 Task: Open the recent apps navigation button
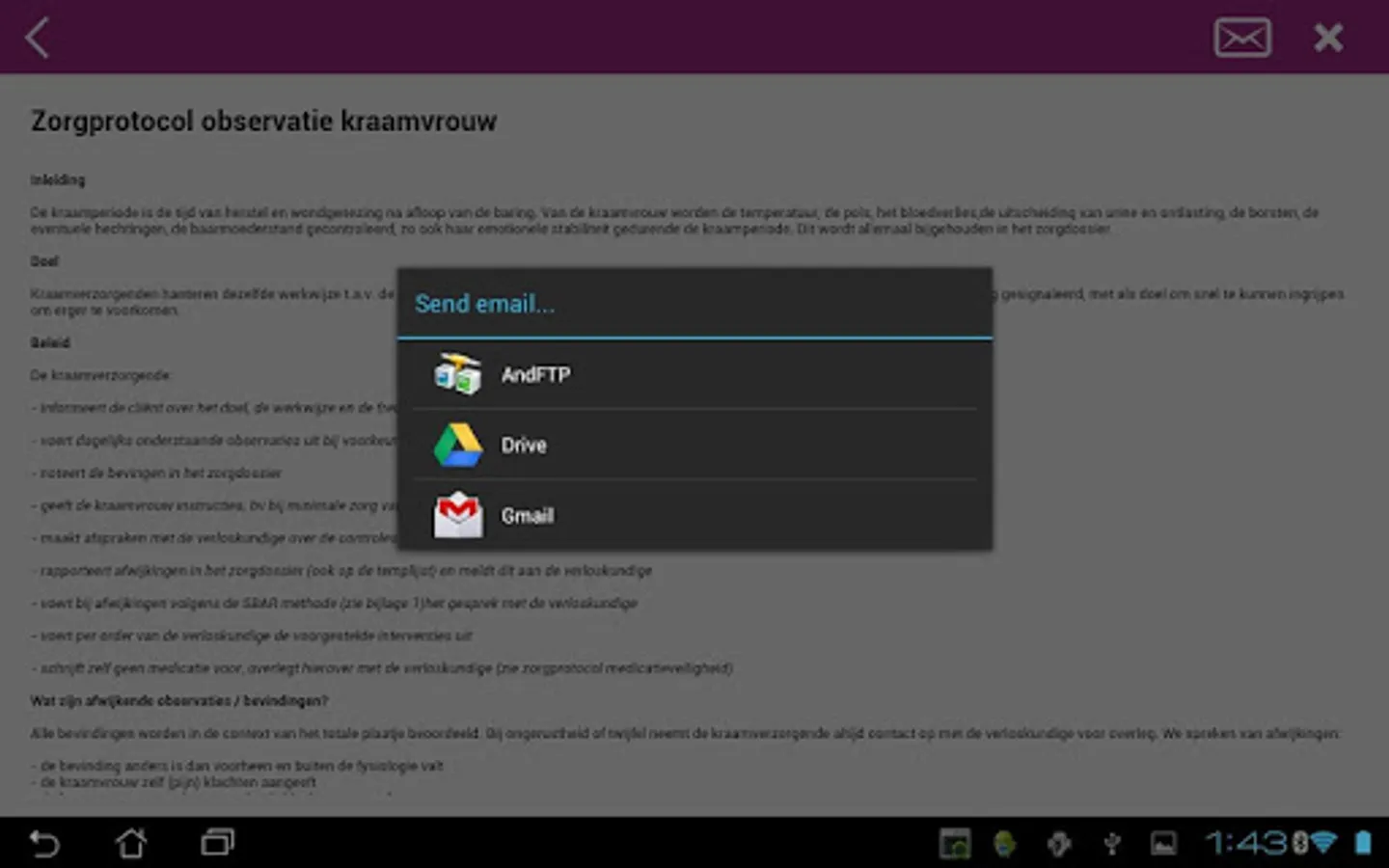click(x=218, y=843)
